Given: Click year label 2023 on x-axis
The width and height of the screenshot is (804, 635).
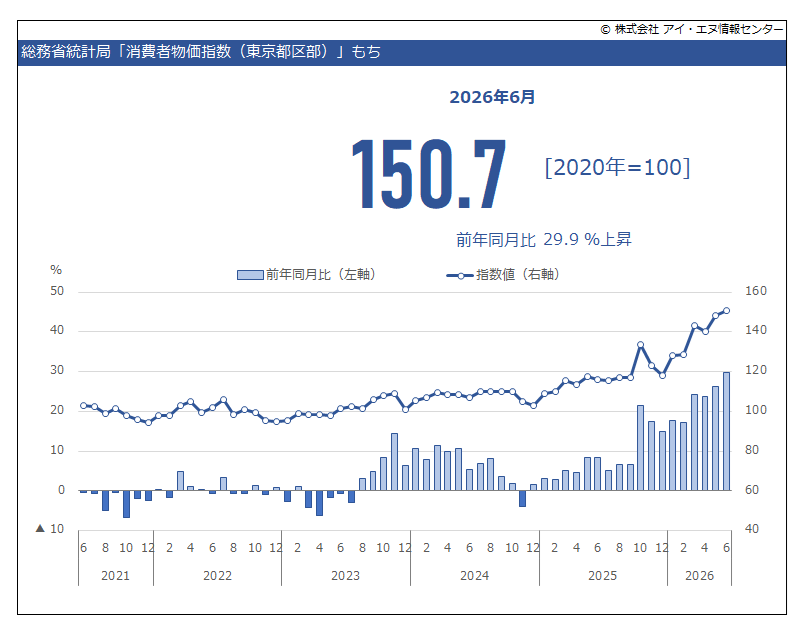Looking at the screenshot, I should click(x=346, y=576).
